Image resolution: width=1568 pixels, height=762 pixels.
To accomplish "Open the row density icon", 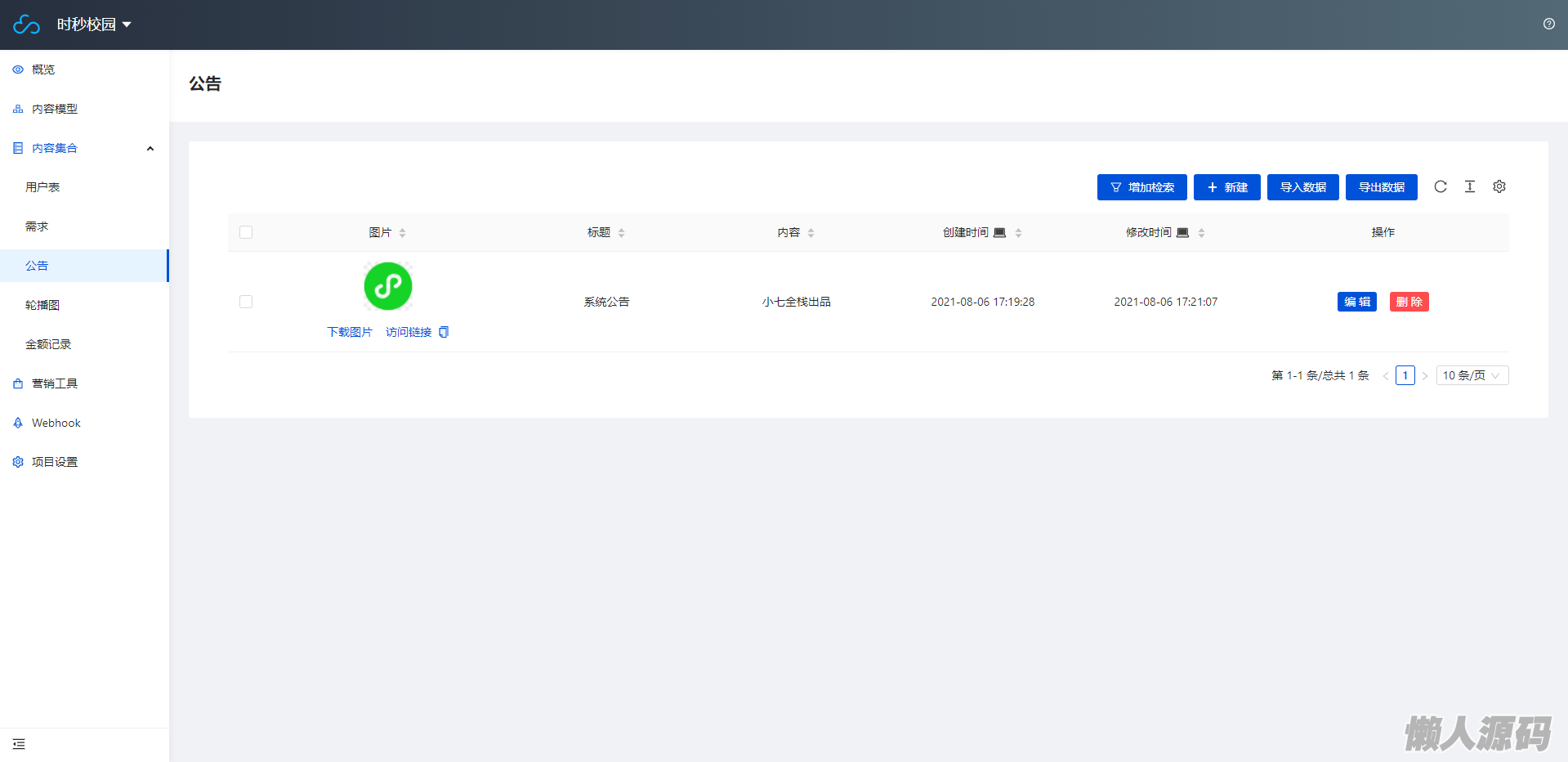I will pyautogui.click(x=1470, y=186).
